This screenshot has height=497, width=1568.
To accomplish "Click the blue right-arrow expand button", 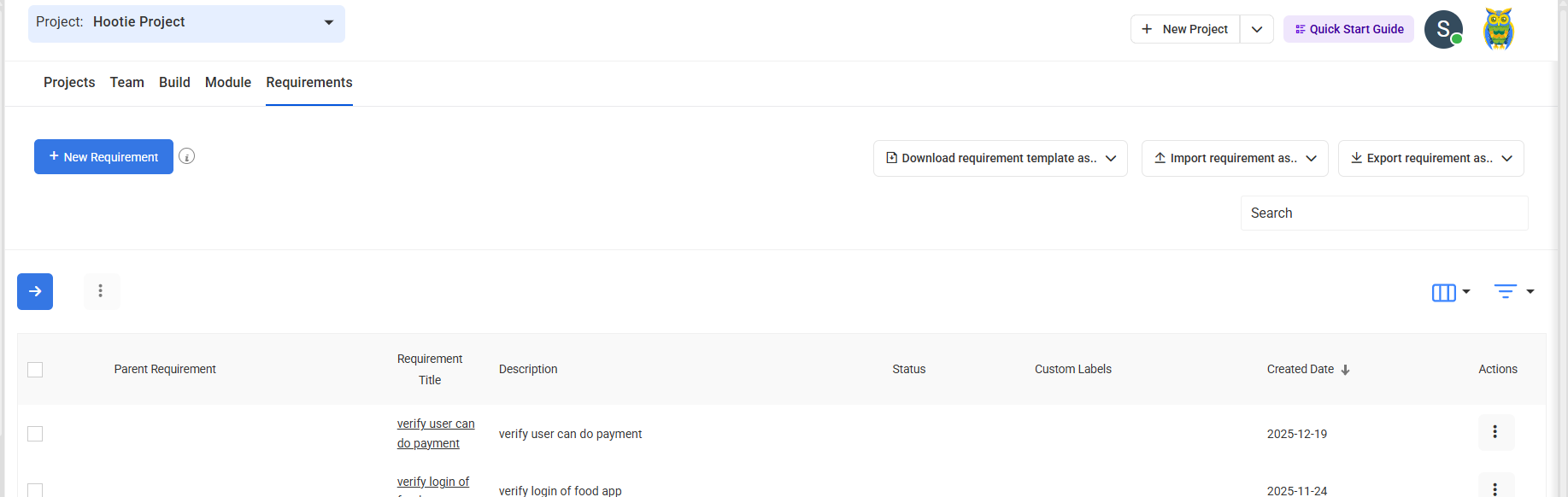I will [35, 291].
